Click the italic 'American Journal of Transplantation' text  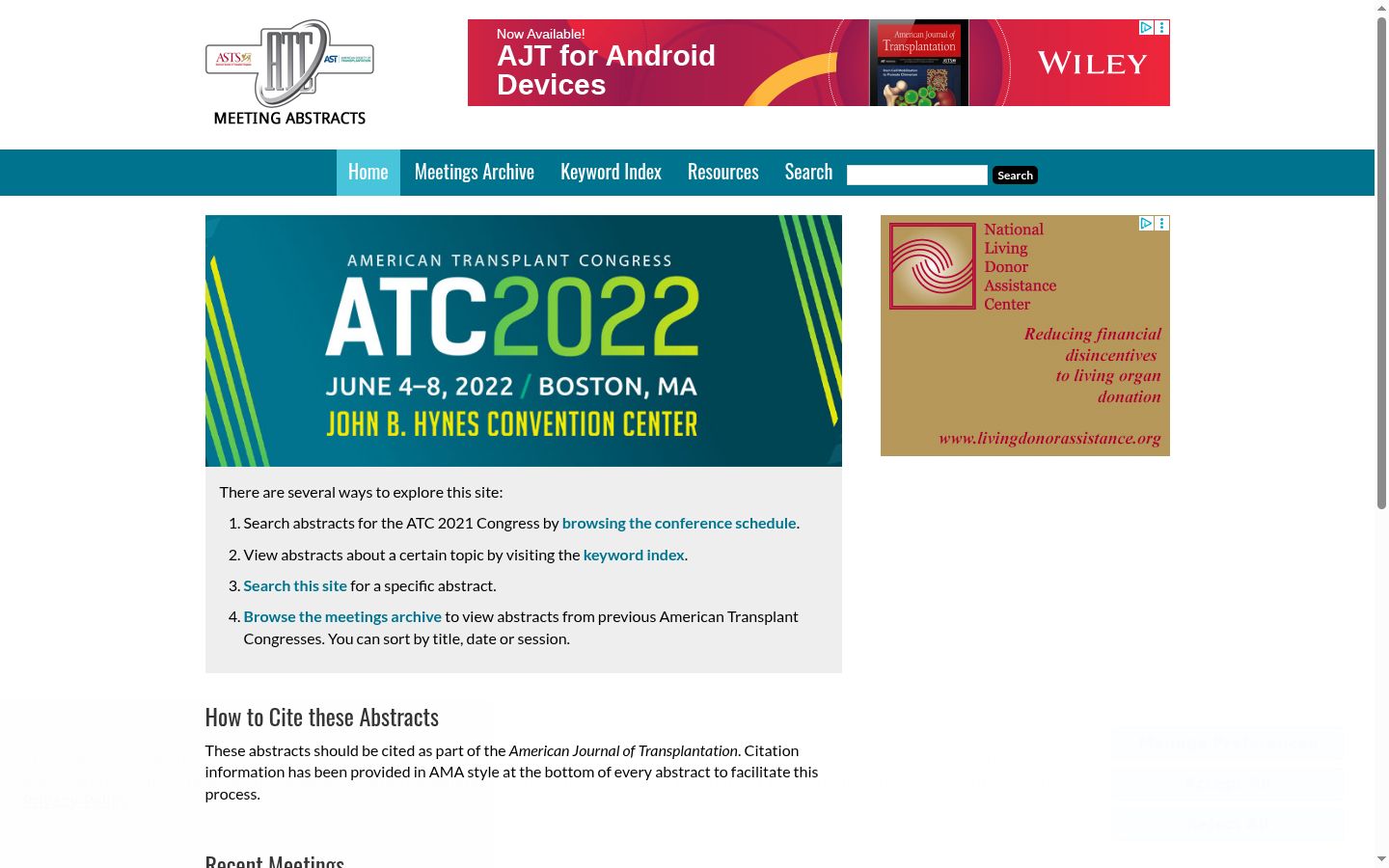click(623, 750)
